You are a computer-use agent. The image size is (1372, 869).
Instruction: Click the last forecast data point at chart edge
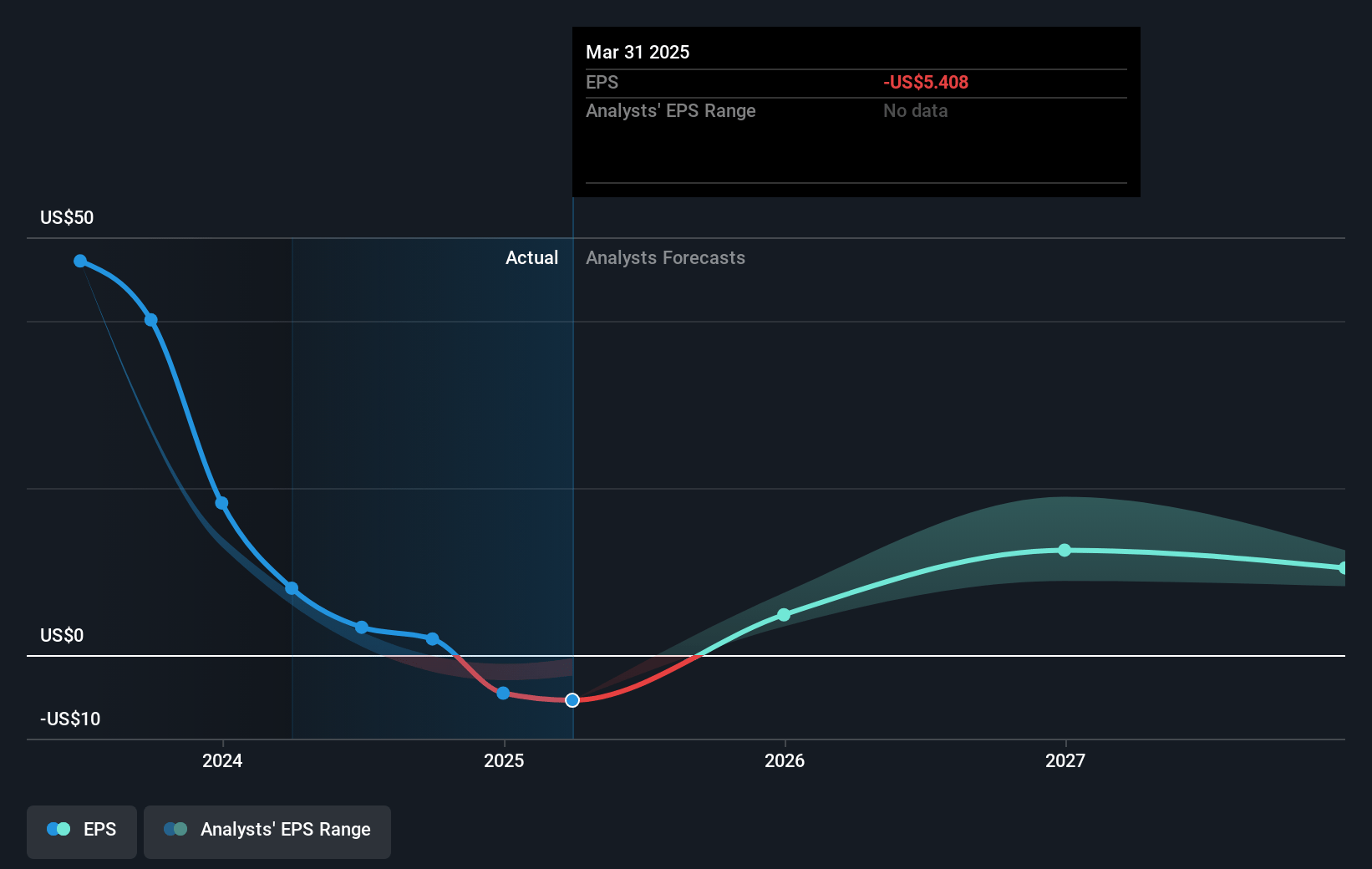pyautogui.click(x=1343, y=568)
